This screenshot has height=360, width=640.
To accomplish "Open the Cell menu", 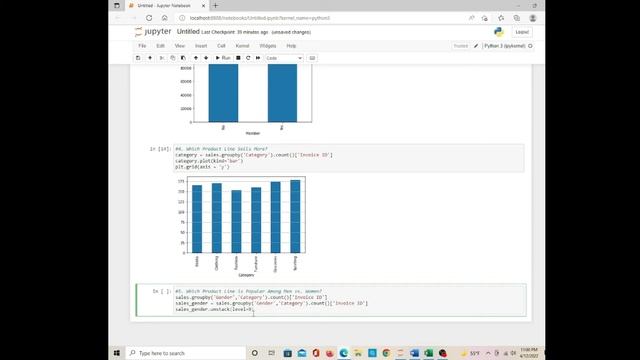I will (221, 46).
